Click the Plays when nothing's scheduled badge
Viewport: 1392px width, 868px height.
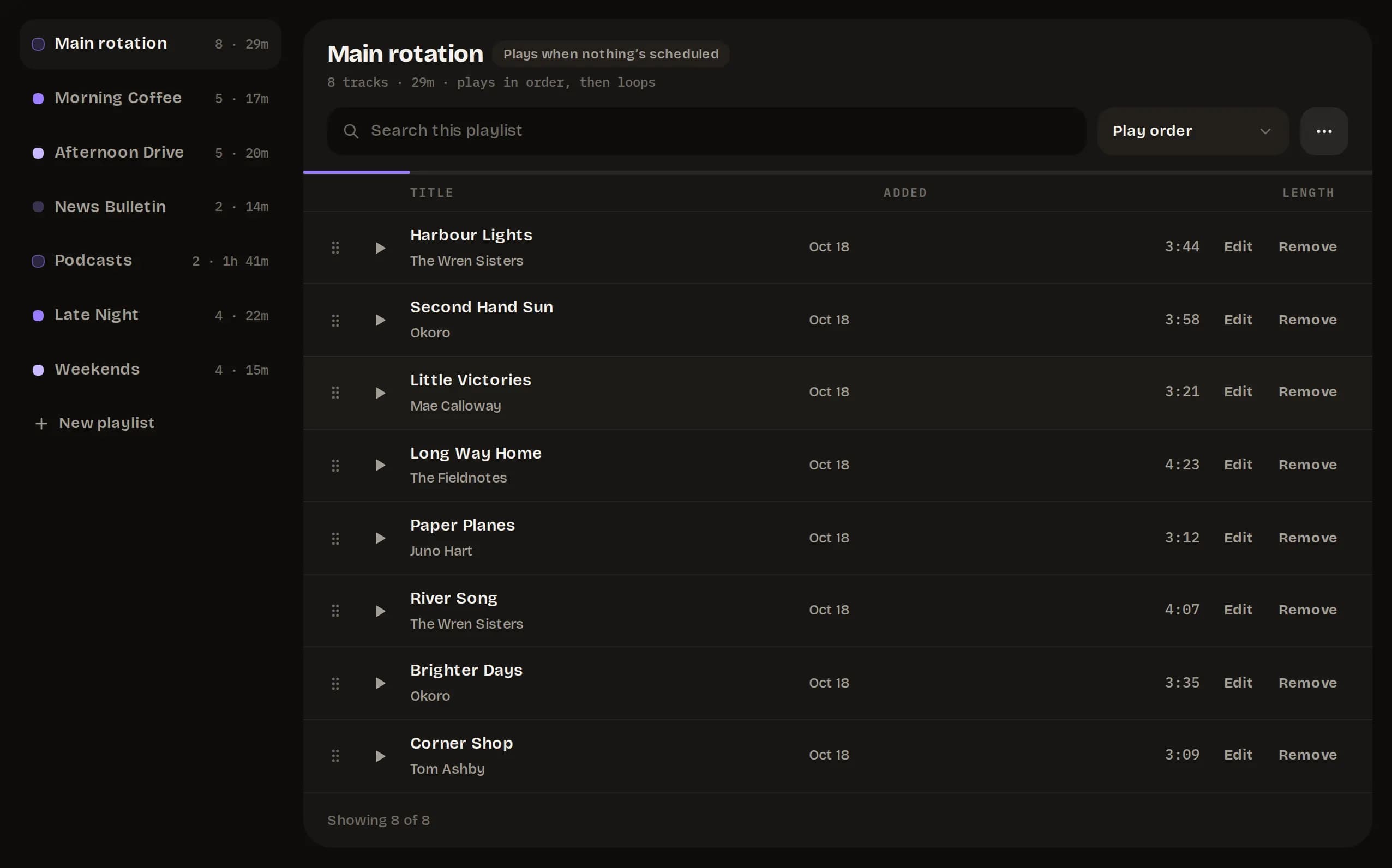point(611,54)
